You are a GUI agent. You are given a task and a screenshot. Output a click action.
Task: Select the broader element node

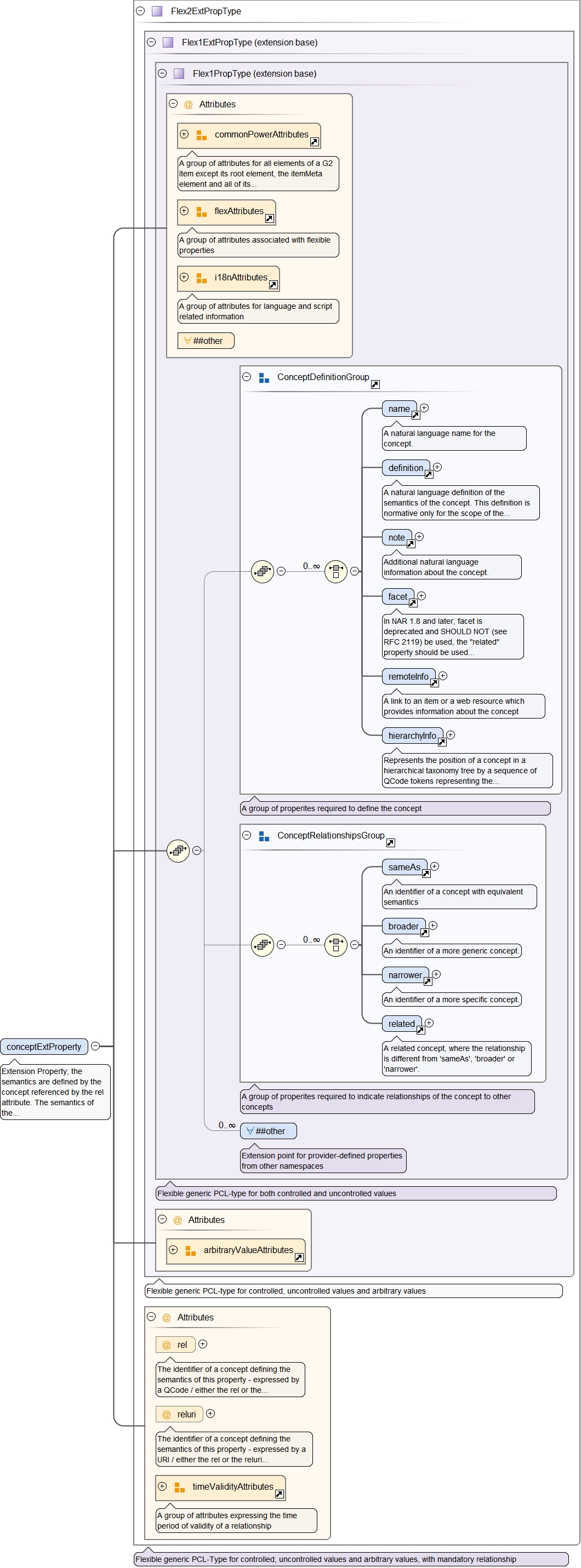(403, 927)
